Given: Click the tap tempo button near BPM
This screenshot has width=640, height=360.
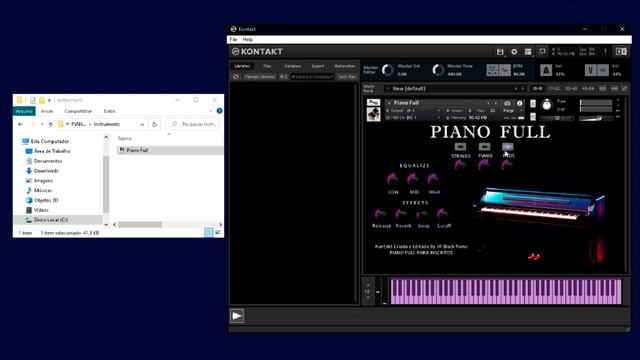Looking at the screenshot, I should point(505,70).
